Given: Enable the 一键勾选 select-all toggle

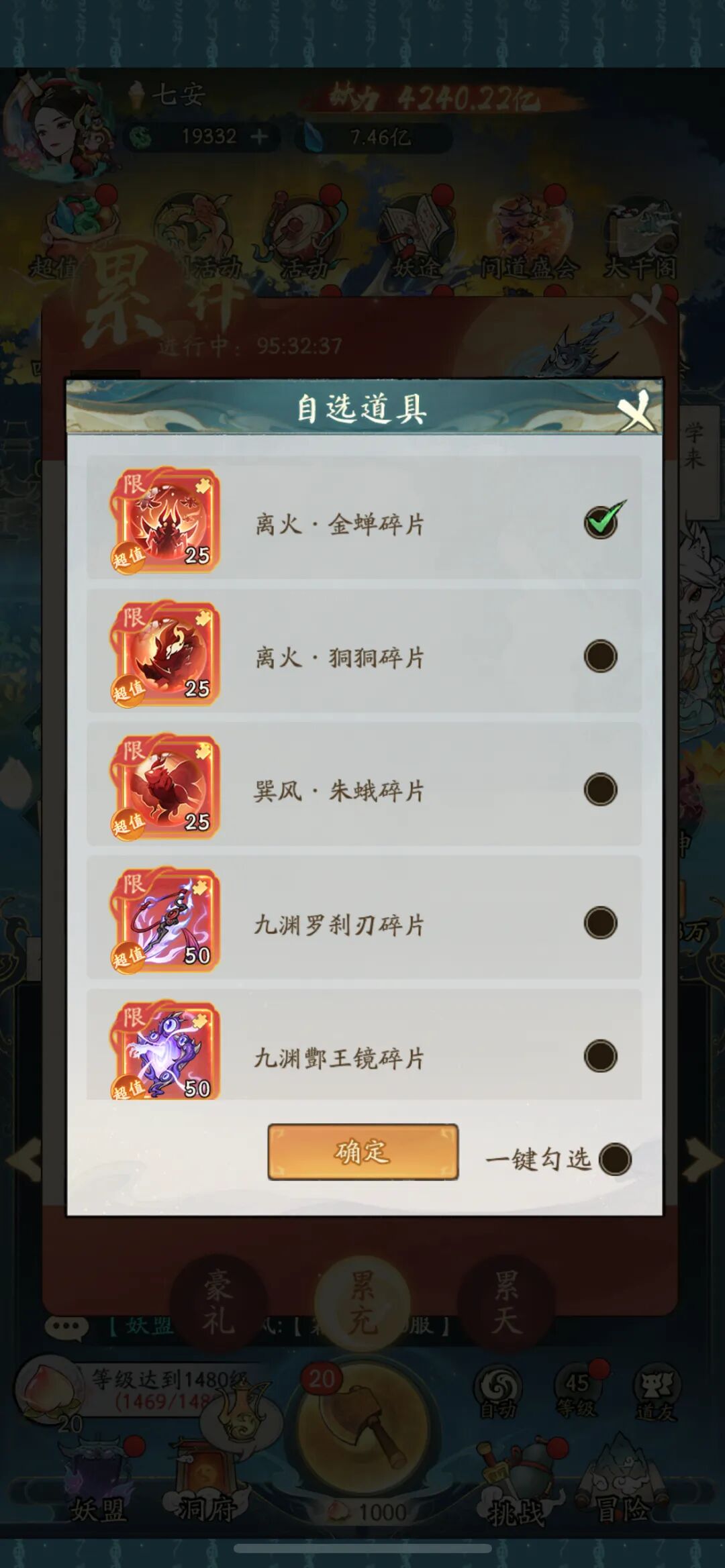Looking at the screenshot, I should click(x=615, y=1159).
